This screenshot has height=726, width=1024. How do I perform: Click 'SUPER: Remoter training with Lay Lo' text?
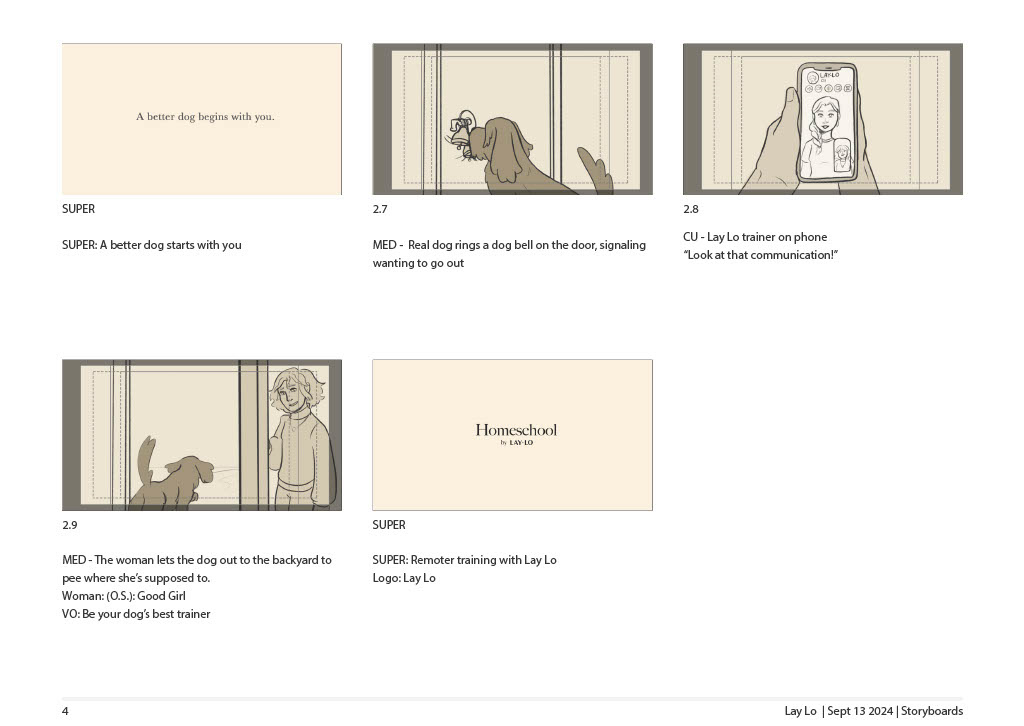(464, 560)
